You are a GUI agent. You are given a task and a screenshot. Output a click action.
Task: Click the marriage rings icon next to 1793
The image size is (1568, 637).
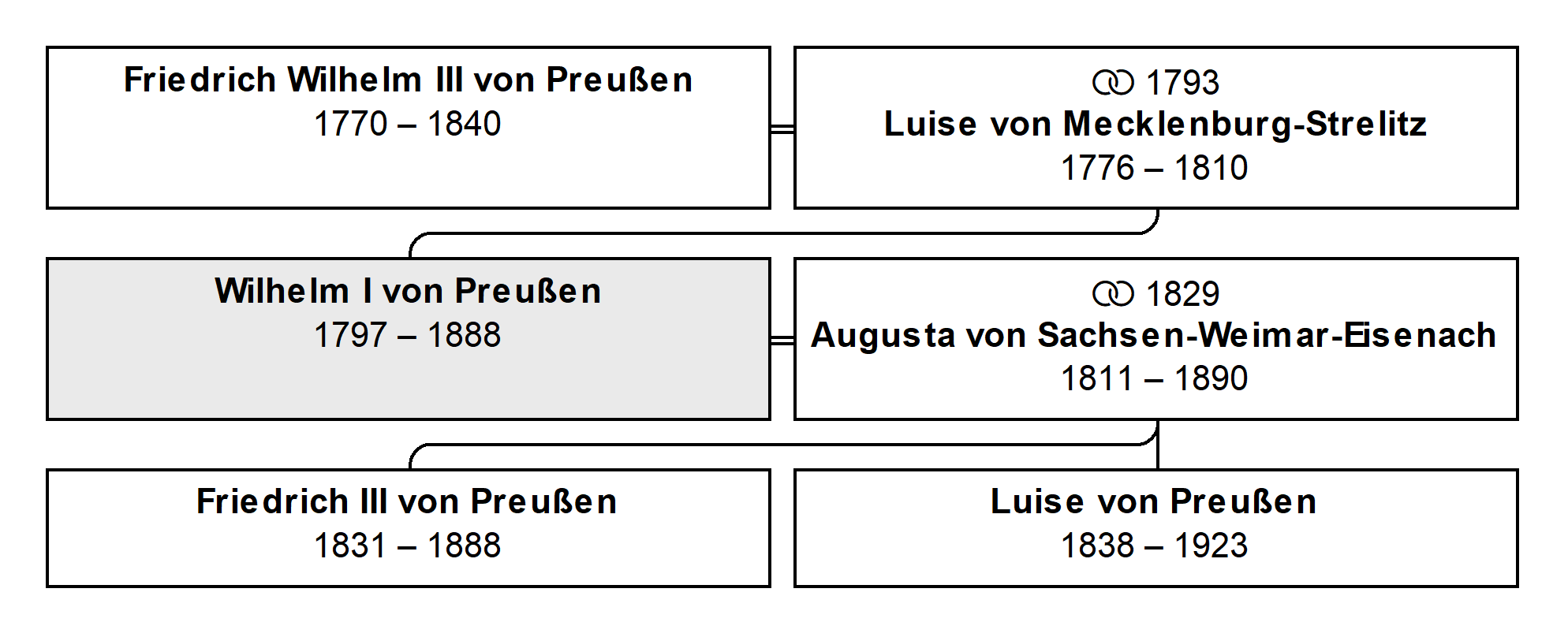pos(1113,83)
